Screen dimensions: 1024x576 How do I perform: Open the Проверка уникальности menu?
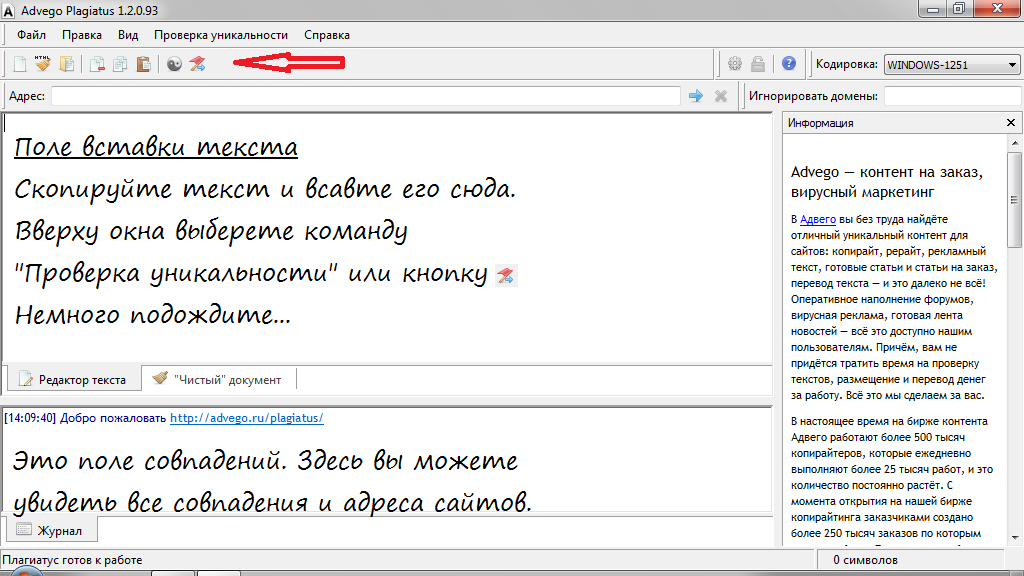pyautogui.click(x=221, y=35)
